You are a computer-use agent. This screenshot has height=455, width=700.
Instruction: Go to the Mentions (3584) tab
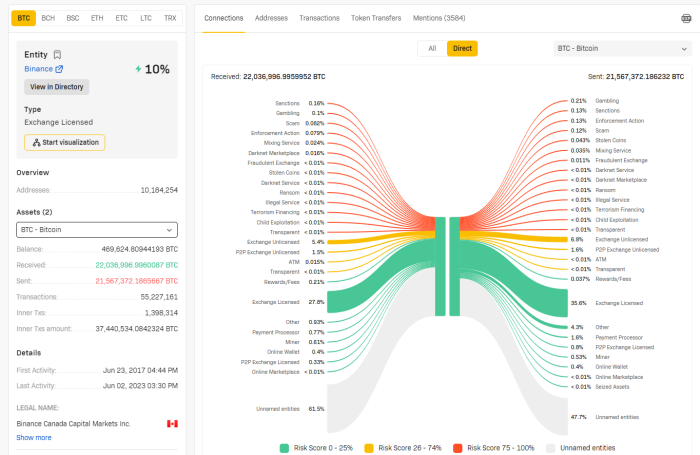click(x=440, y=18)
